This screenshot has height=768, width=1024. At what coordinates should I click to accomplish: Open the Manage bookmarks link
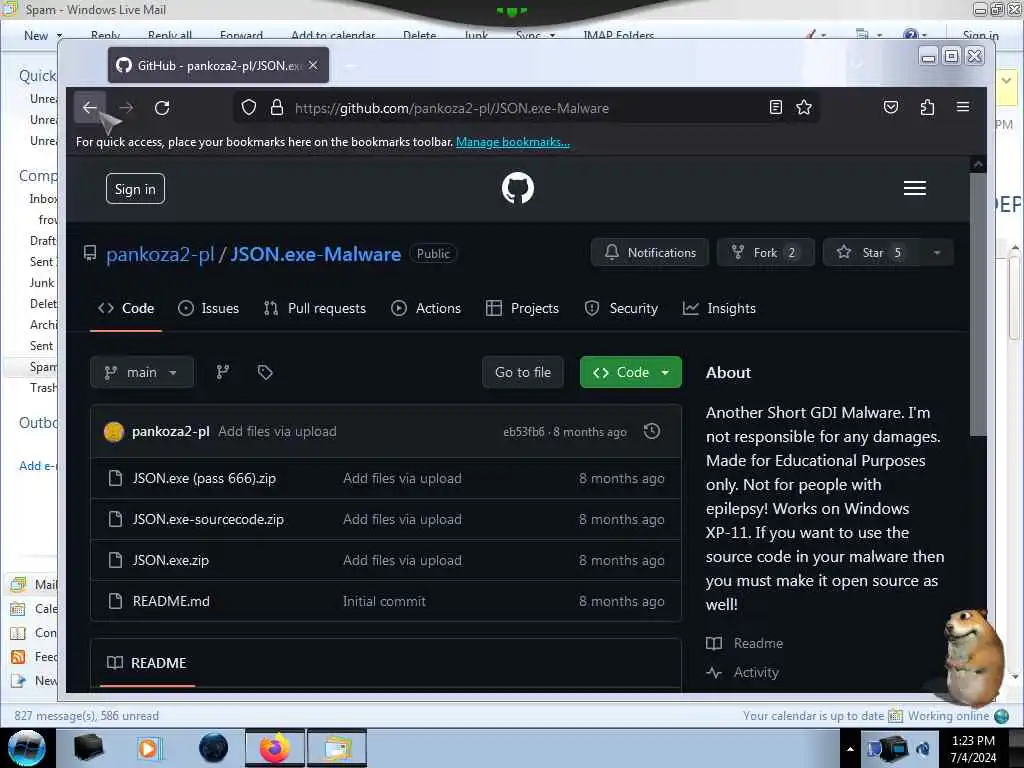tap(513, 142)
